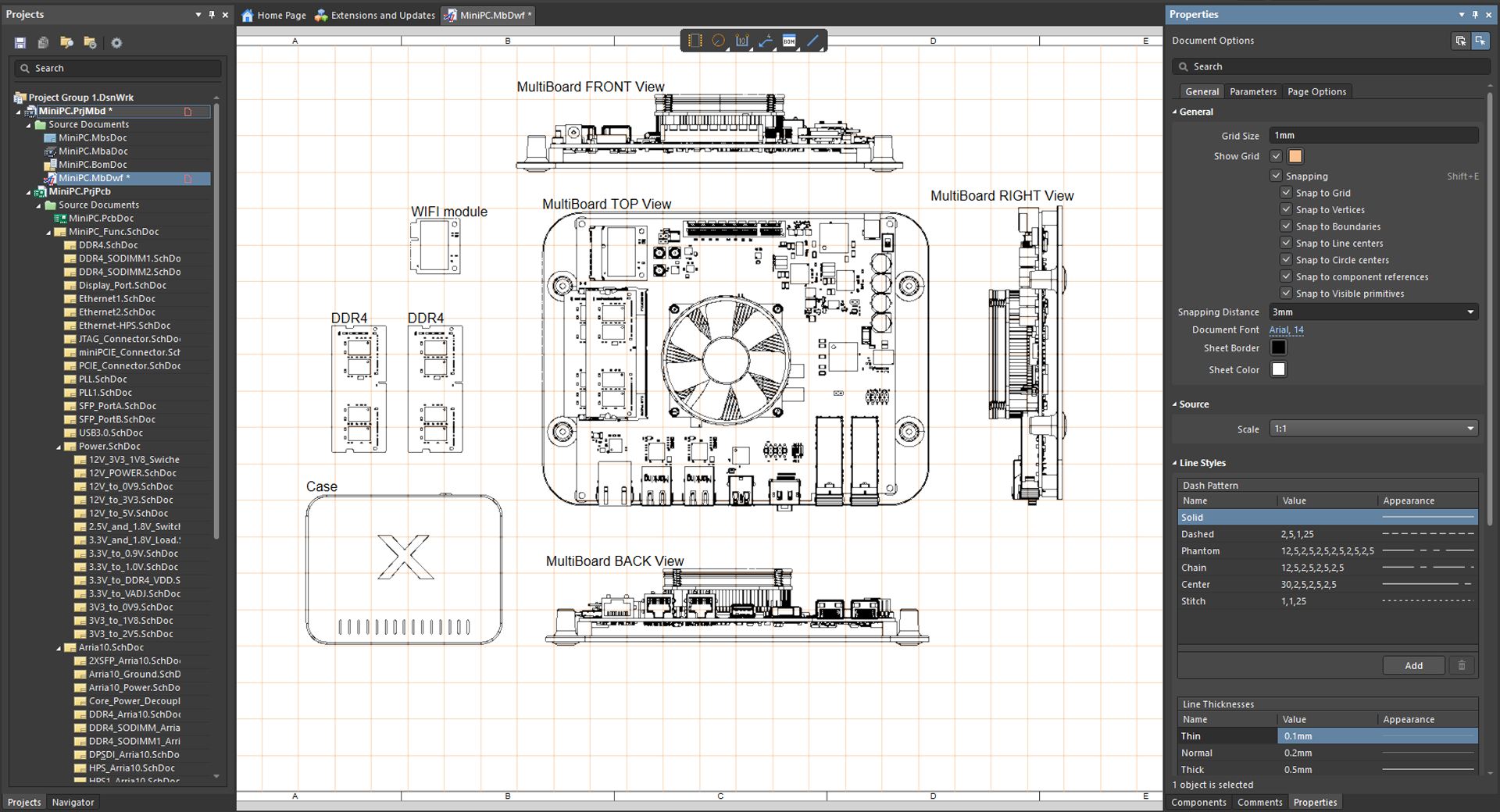The width and height of the screenshot is (1500, 812).
Task: Click the modified document icon beside MiniPC.PrjMbd
Action: pyautogui.click(x=187, y=111)
